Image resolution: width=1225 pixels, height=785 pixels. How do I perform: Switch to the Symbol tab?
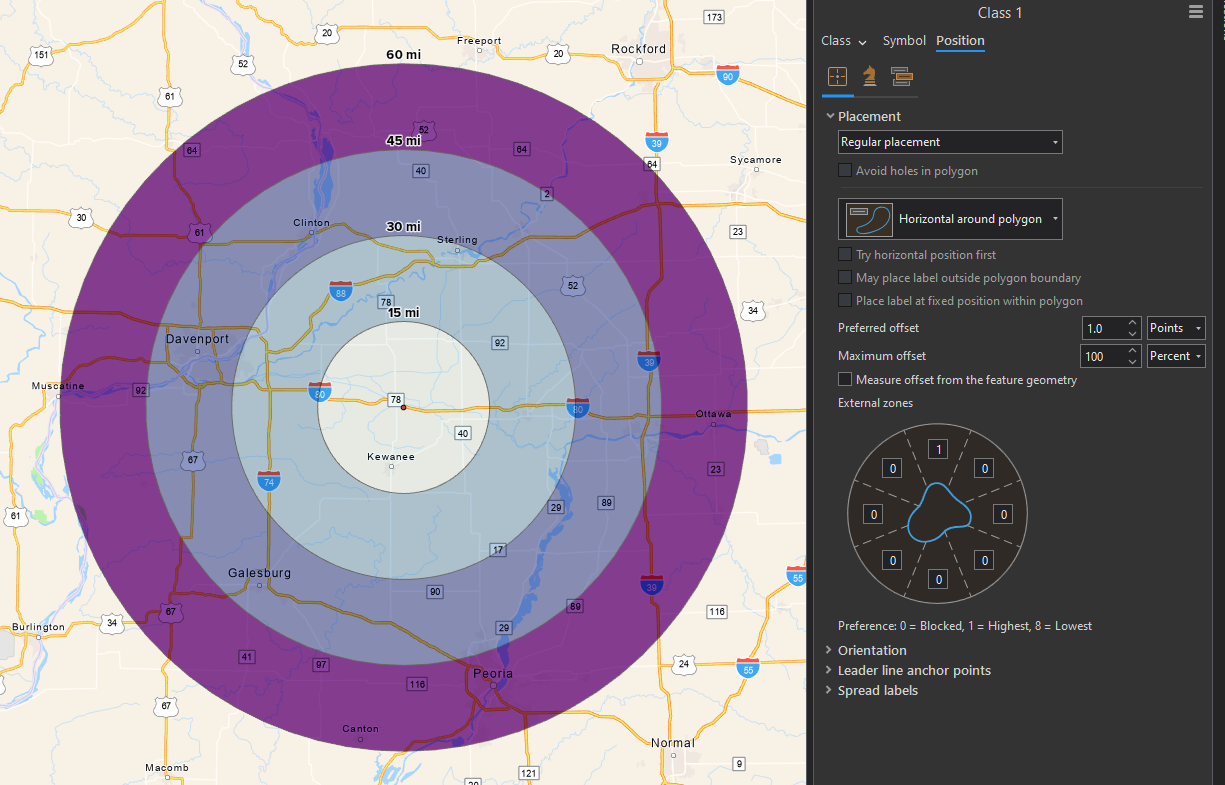(x=904, y=40)
